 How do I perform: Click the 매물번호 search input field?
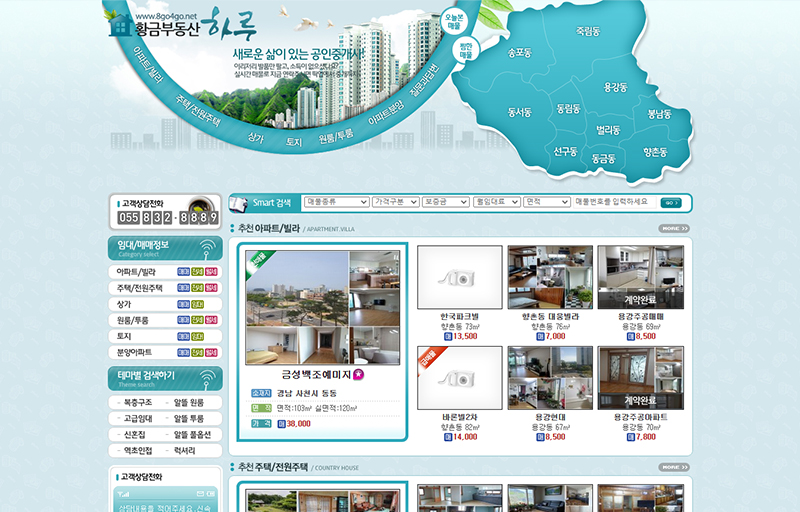click(617, 202)
